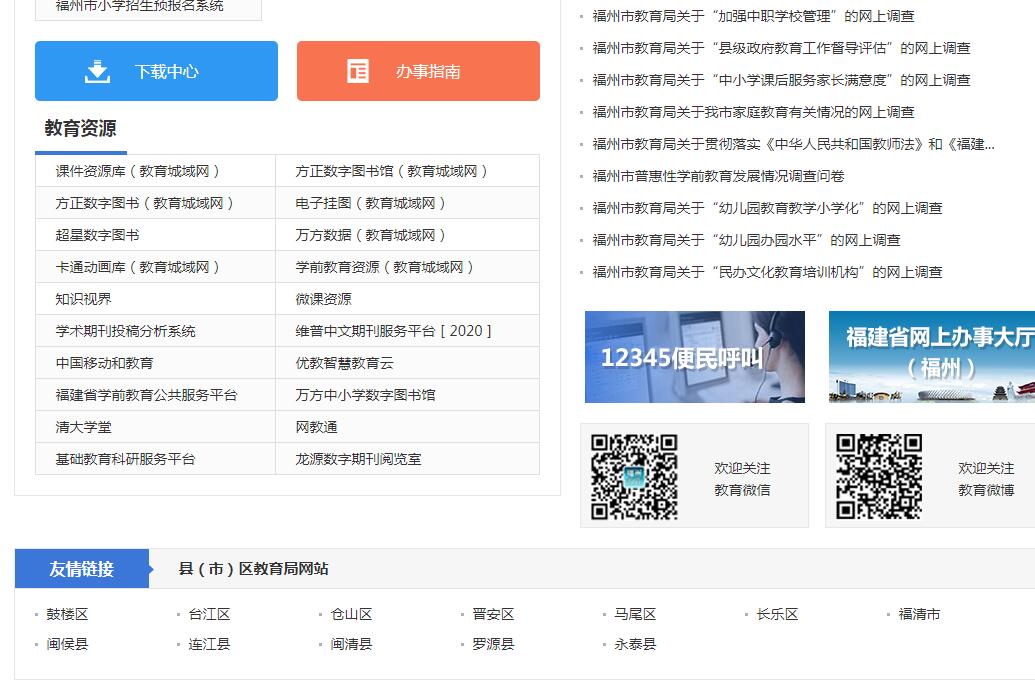1035x681 pixels.
Task: Open survey on 民办文化教育培训机构
Action: pos(767,272)
